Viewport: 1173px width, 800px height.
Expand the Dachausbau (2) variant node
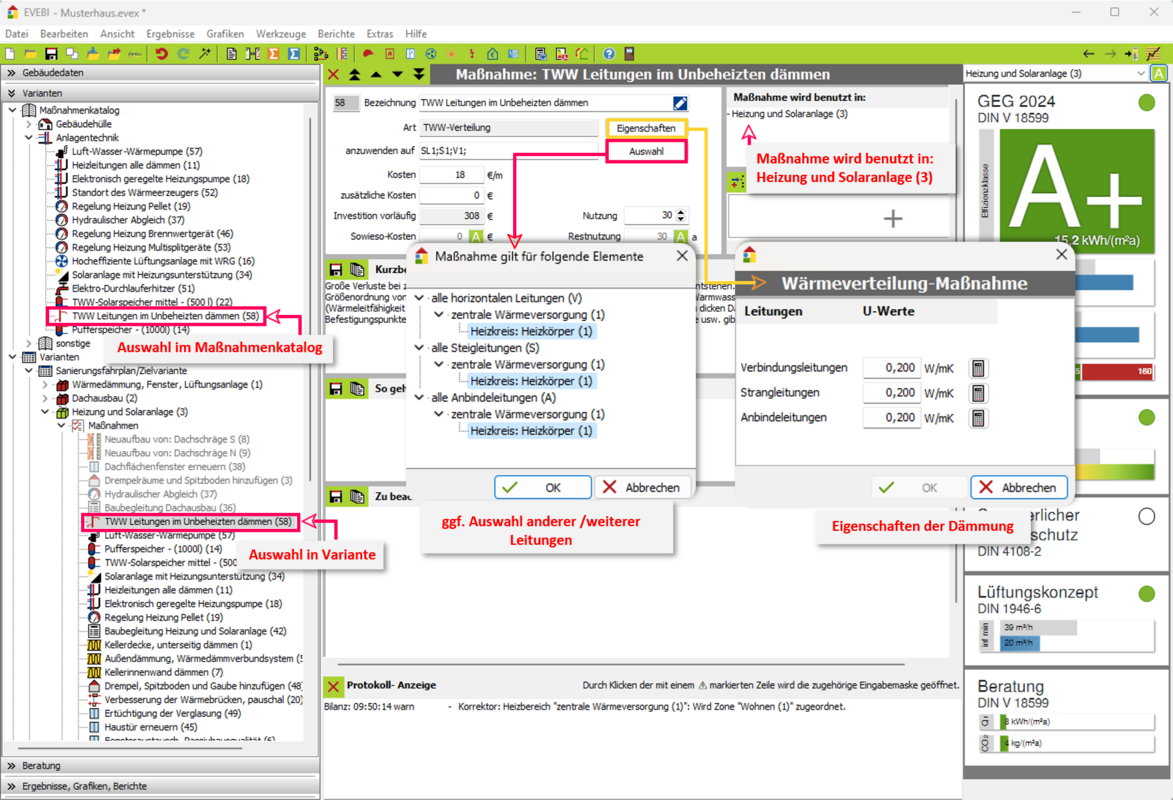45,398
